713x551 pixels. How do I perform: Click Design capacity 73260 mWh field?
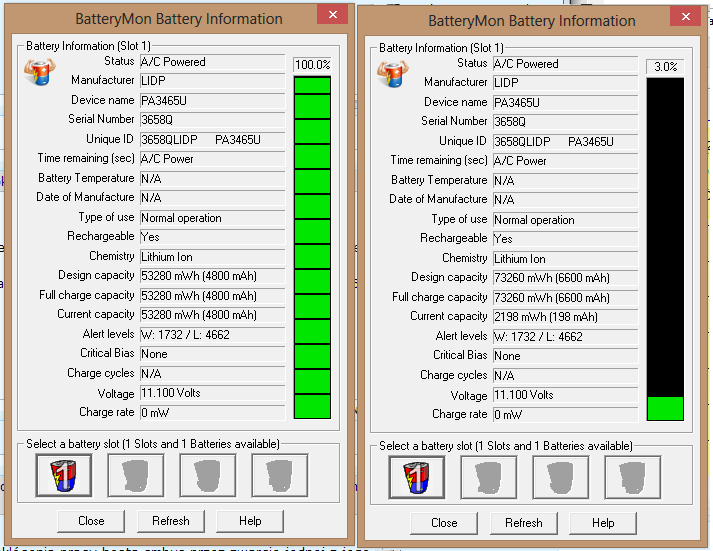click(565, 278)
